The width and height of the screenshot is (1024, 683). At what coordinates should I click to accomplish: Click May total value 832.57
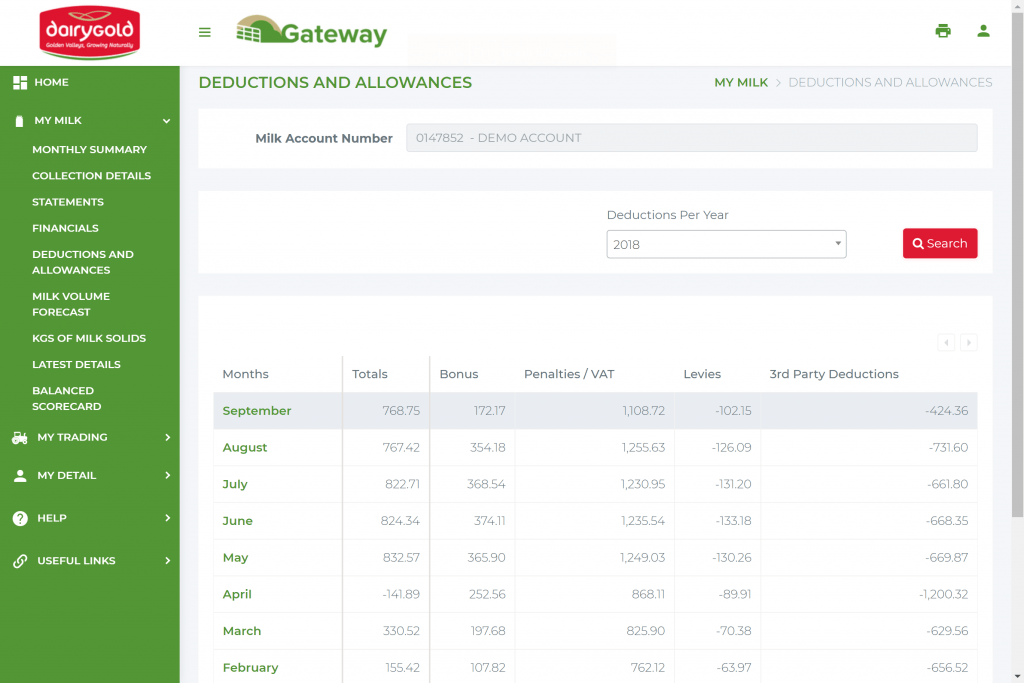[x=401, y=558]
